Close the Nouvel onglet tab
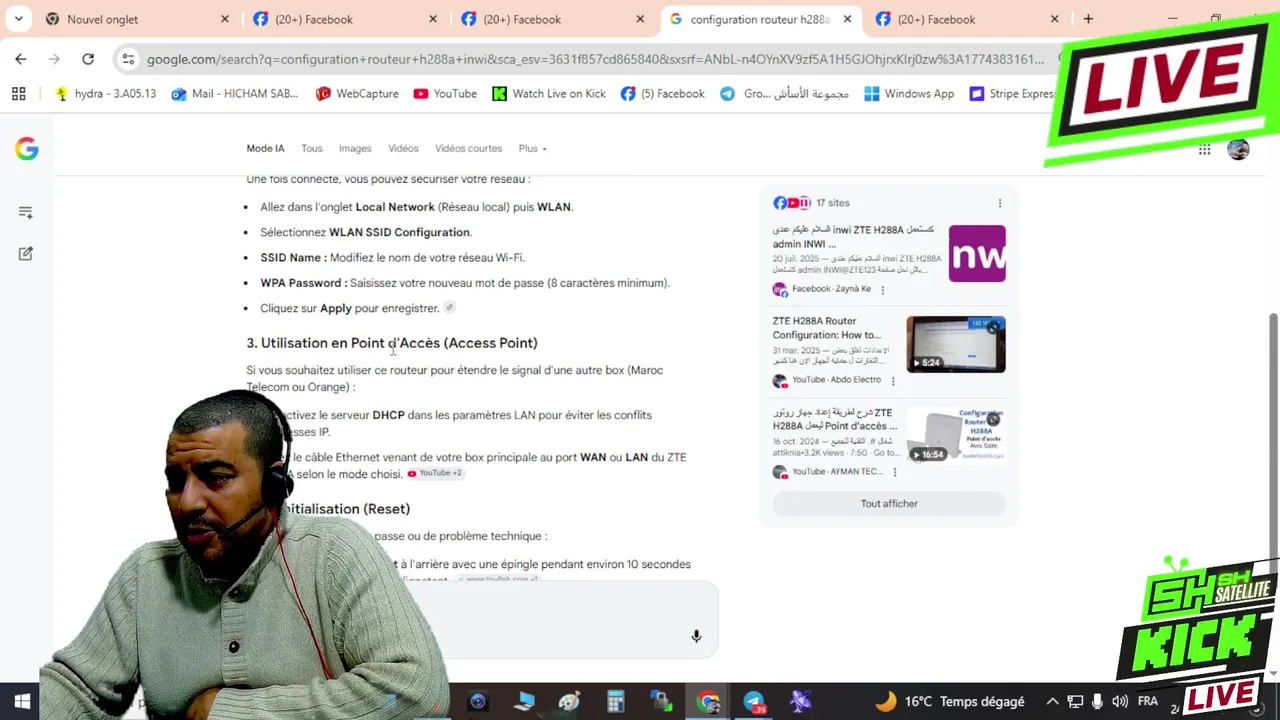This screenshot has height=720, width=1280. tap(225, 19)
